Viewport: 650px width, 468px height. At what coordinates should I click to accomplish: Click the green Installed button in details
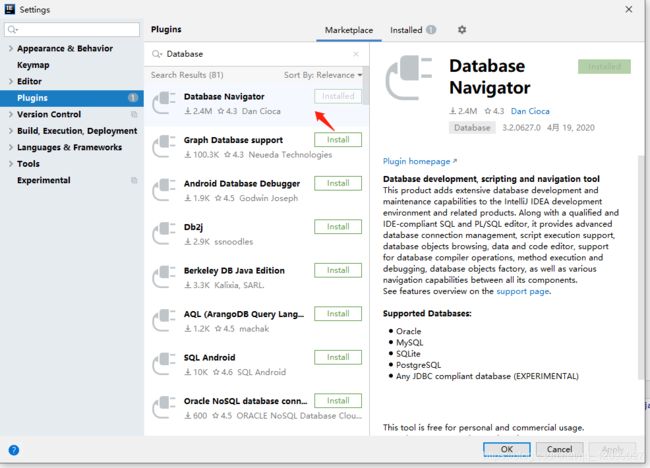pyautogui.click(x=604, y=67)
